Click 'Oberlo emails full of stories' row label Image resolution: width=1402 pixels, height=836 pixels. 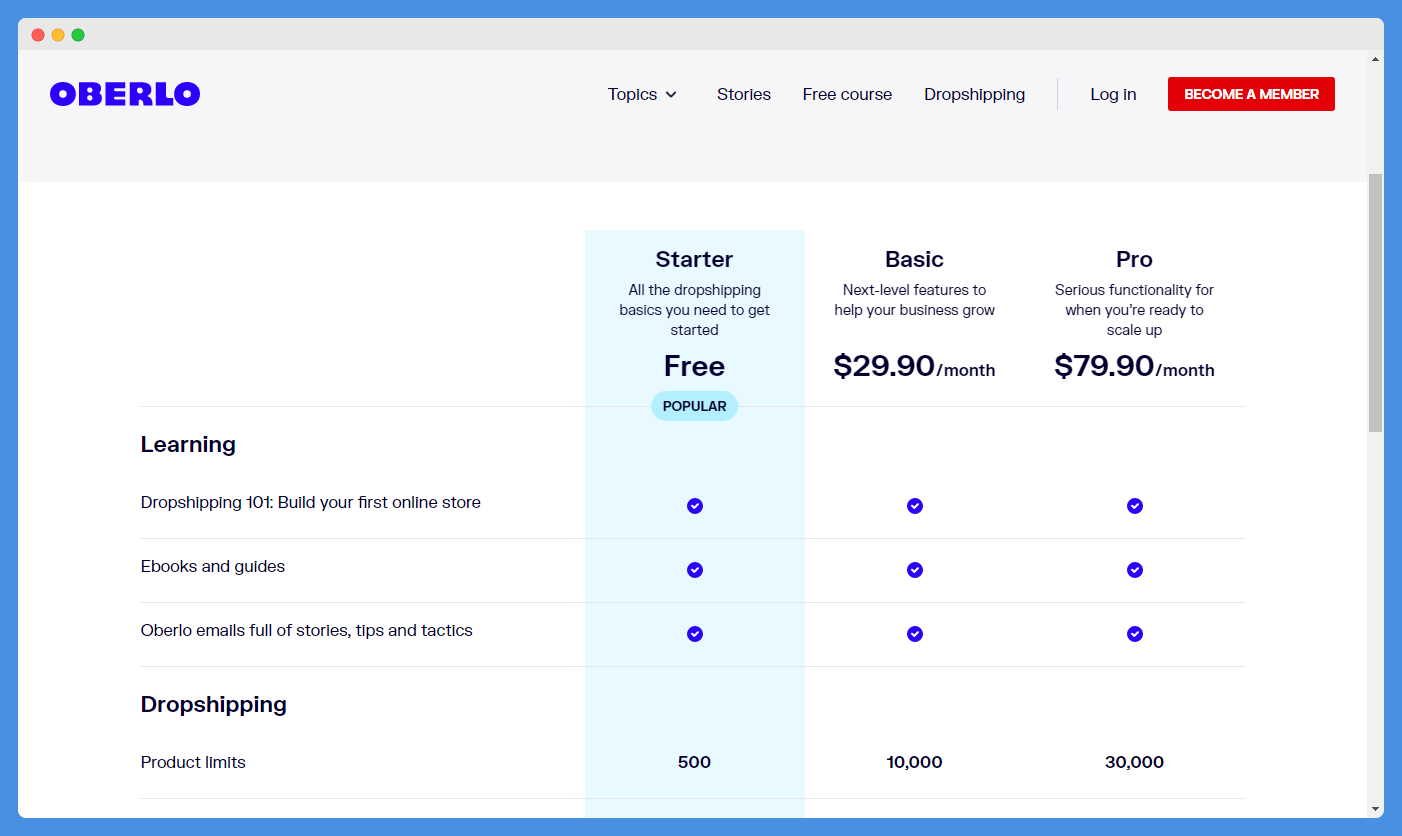tap(307, 630)
